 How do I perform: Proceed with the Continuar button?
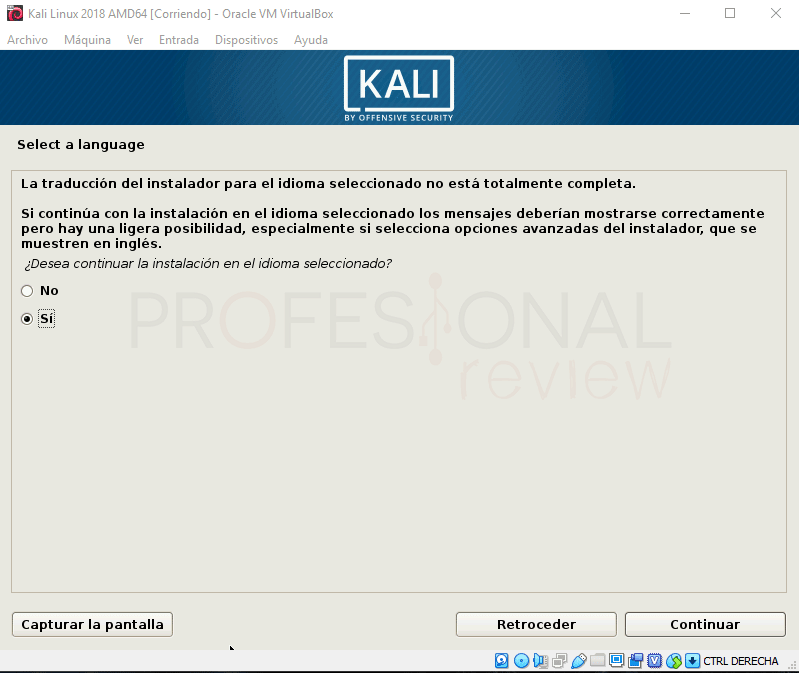(x=705, y=625)
